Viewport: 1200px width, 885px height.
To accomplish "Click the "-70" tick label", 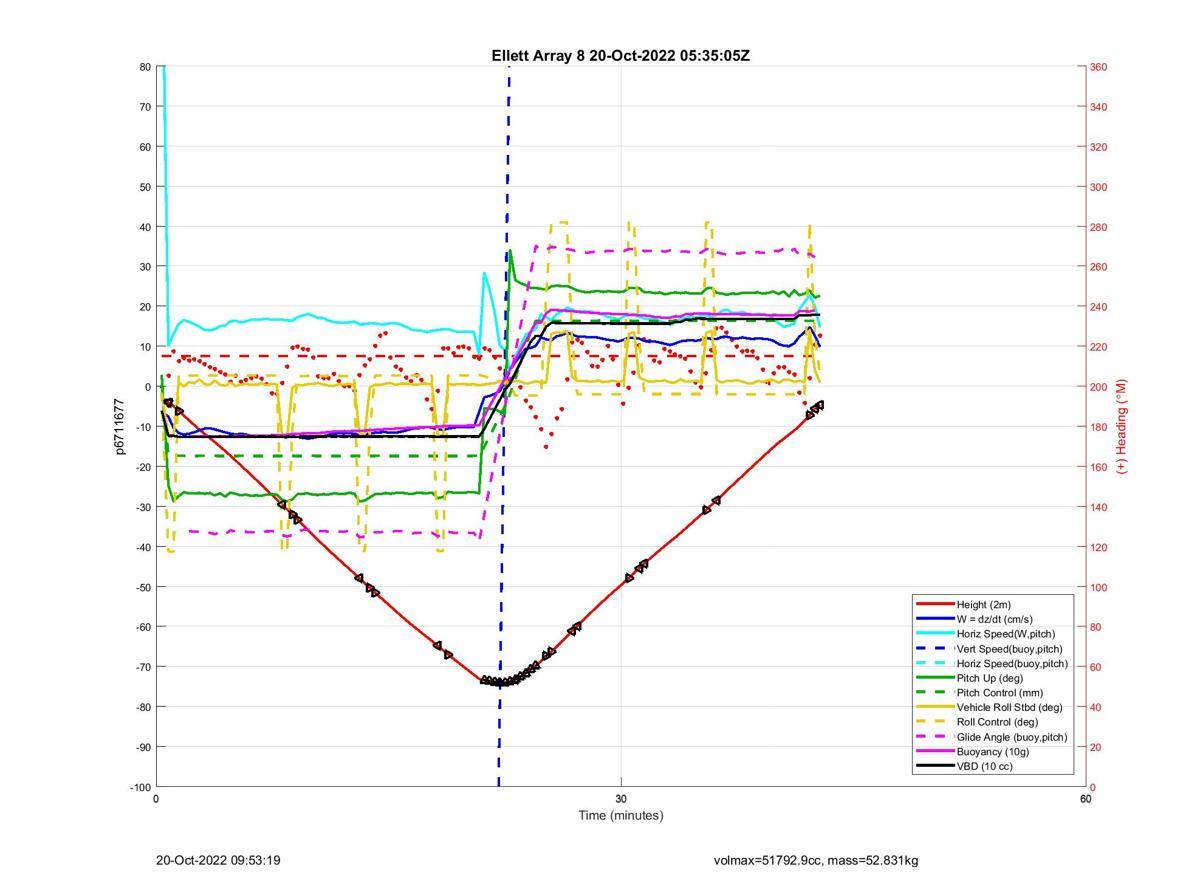I will (144, 667).
